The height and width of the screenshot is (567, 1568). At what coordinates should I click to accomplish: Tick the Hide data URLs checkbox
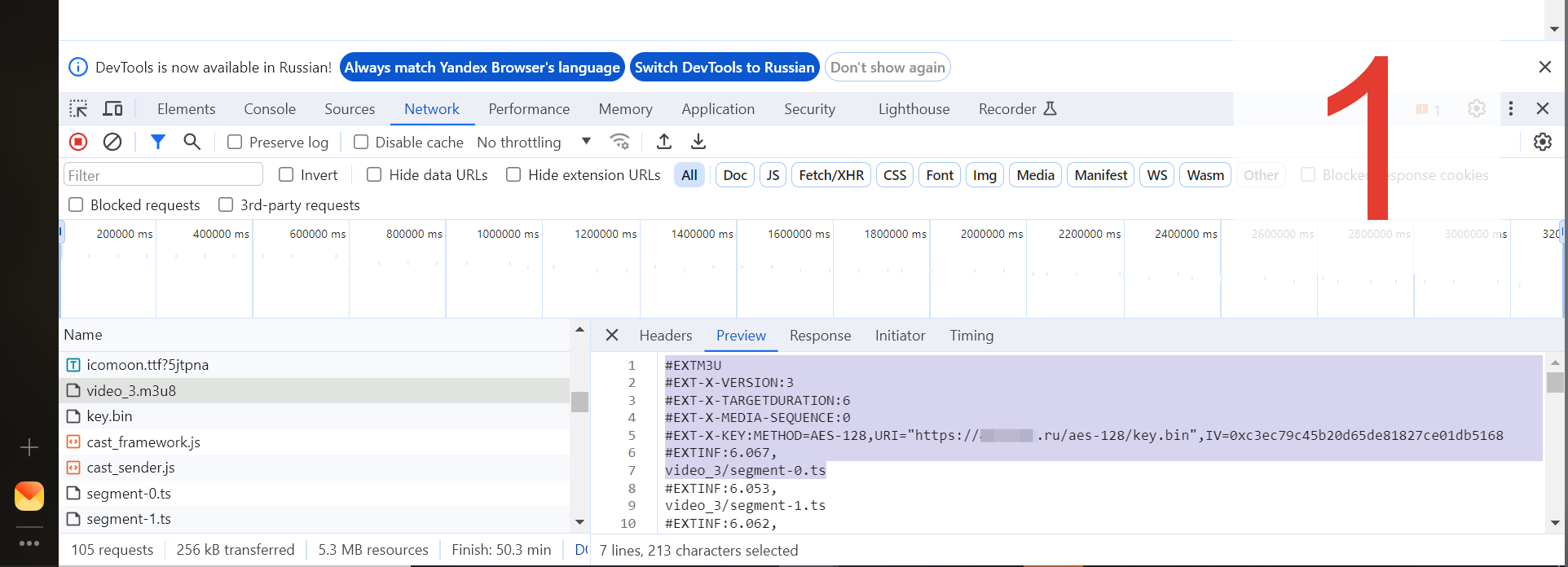[x=374, y=174]
